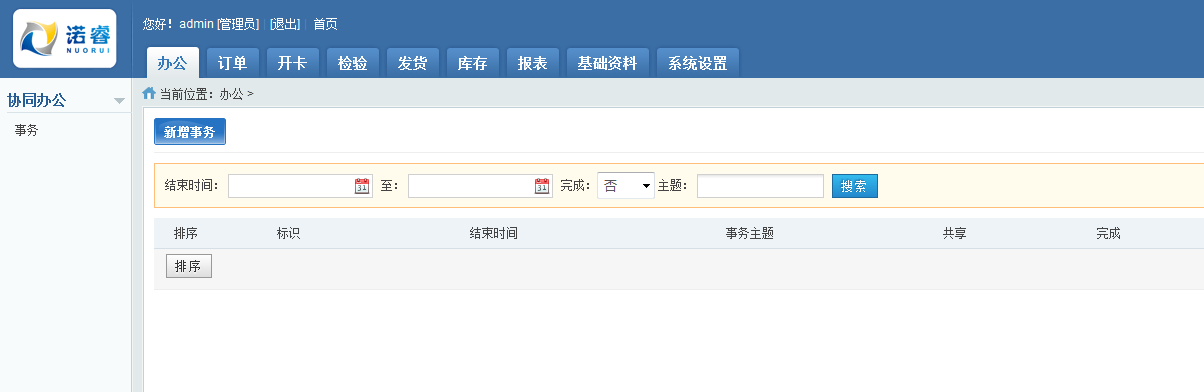Focus the 主题 text input field
1204x392 pixels.
(x=760, y=186)
